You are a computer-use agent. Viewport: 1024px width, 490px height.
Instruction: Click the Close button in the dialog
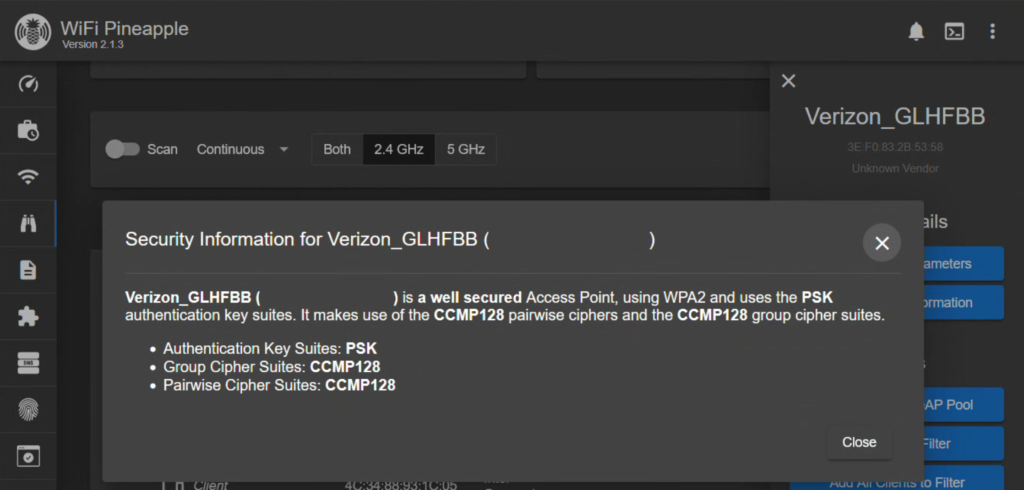click(x=859, y=442)
